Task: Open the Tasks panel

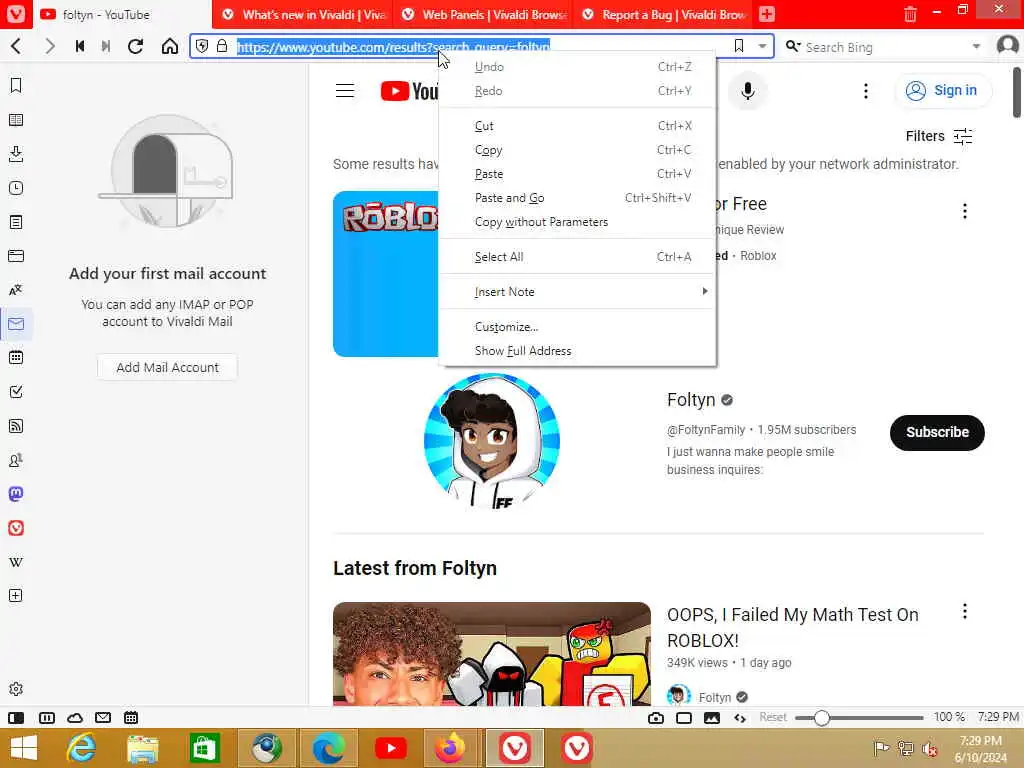Action: click(16, 392)
